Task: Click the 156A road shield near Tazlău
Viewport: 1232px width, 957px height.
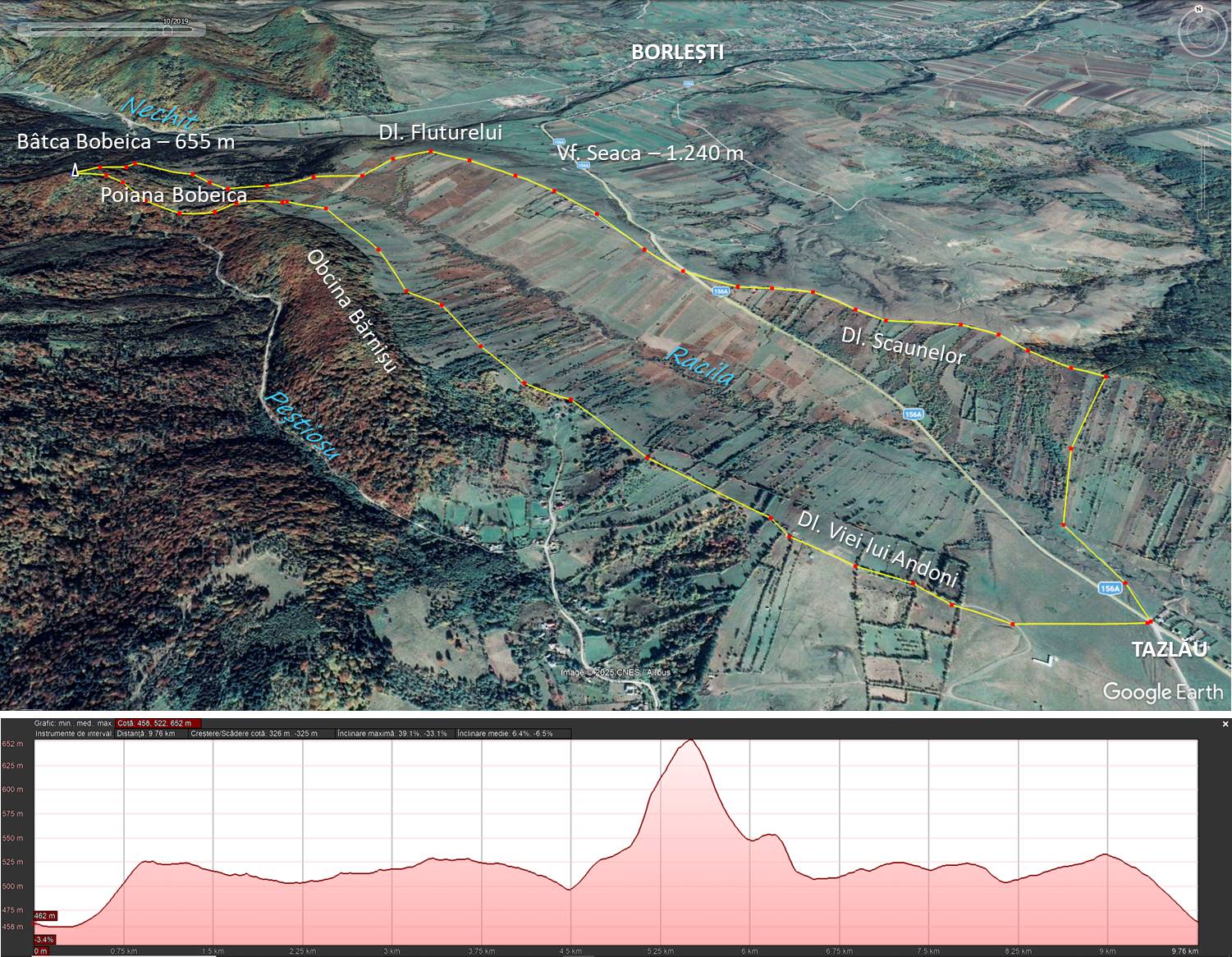Action: coord(1109,588)
